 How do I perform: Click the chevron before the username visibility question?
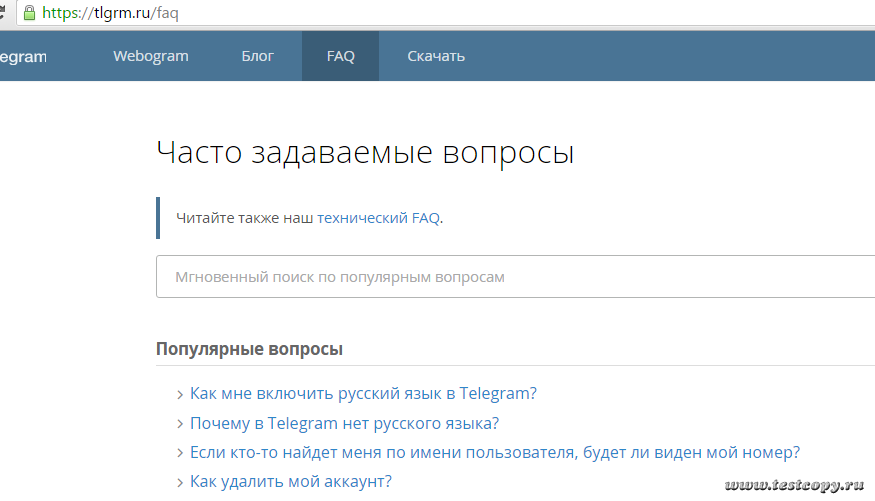click(180, 453)
